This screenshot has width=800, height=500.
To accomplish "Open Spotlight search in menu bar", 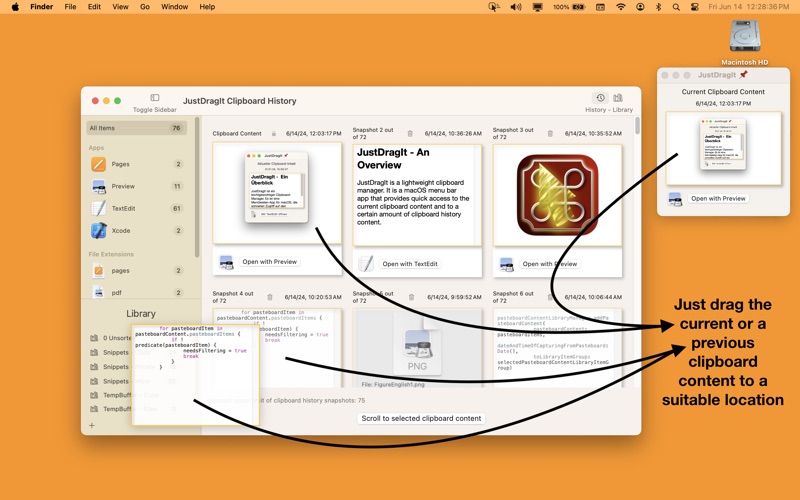I will [676, 7].
